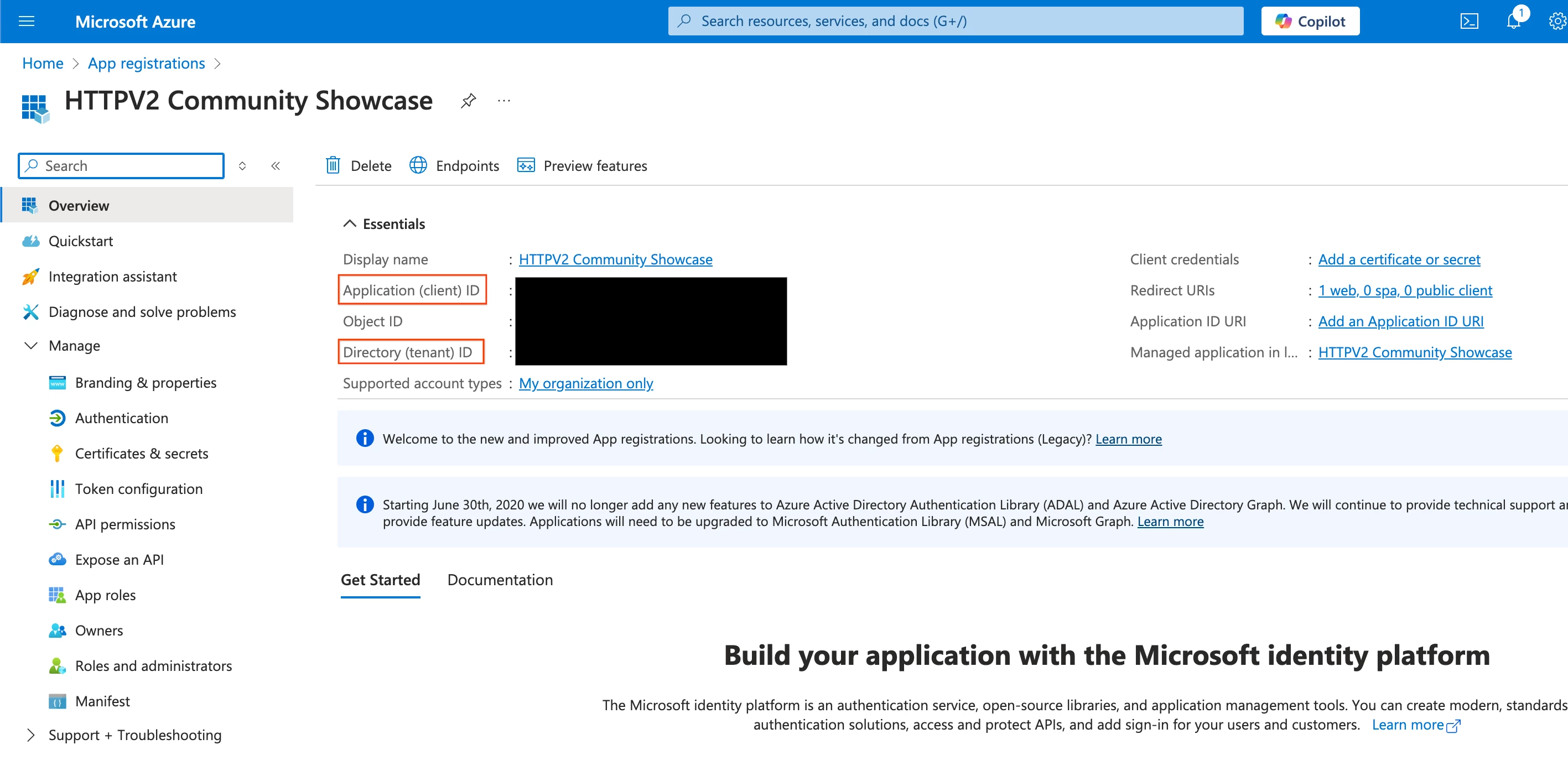Click the app registration icon beside title

point(35,108)
